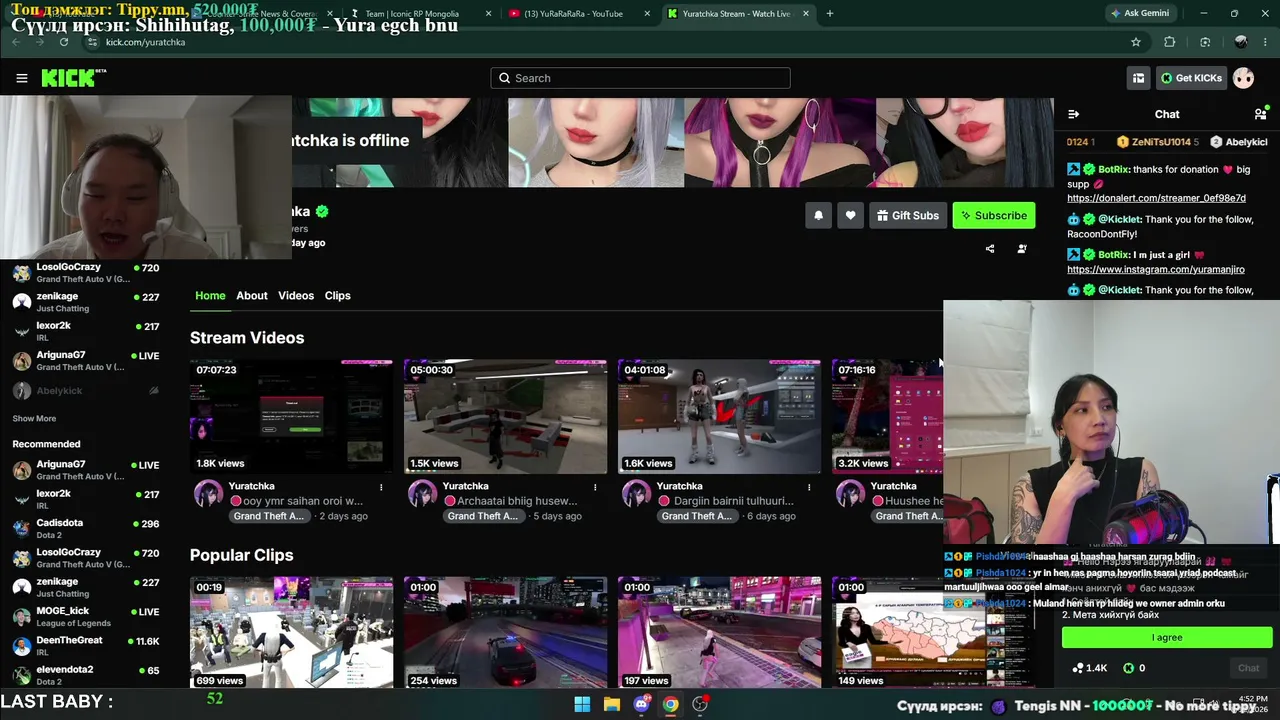Open the 07:07:23 stream video thumbnail

[x=291, y=416]
